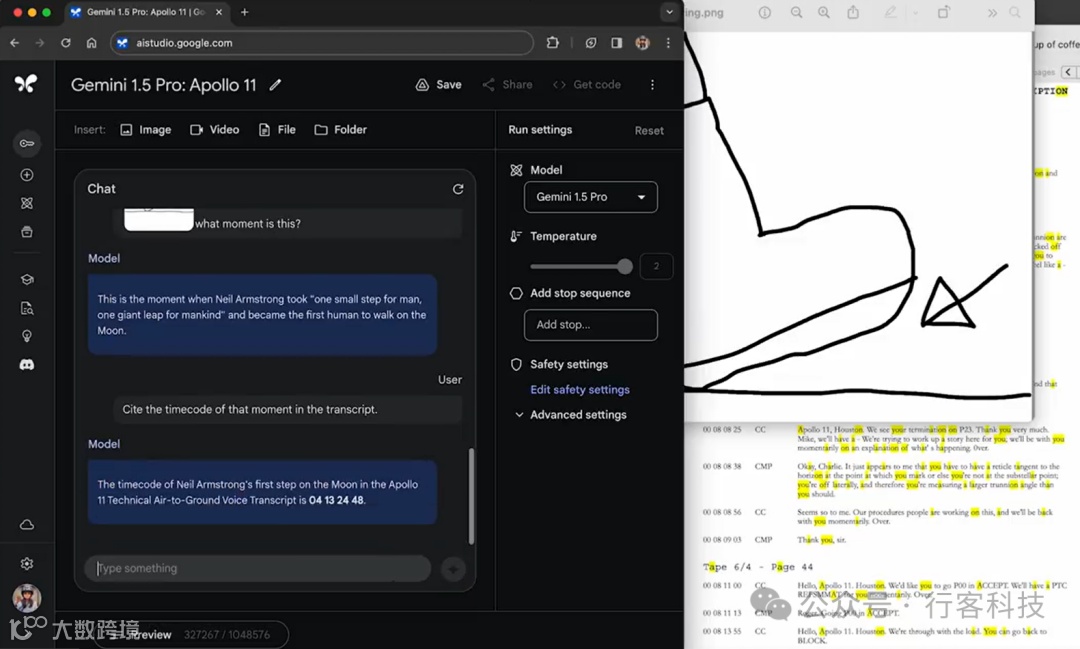Open the browser home page
Screen dimensions: 1080x649
92,43
